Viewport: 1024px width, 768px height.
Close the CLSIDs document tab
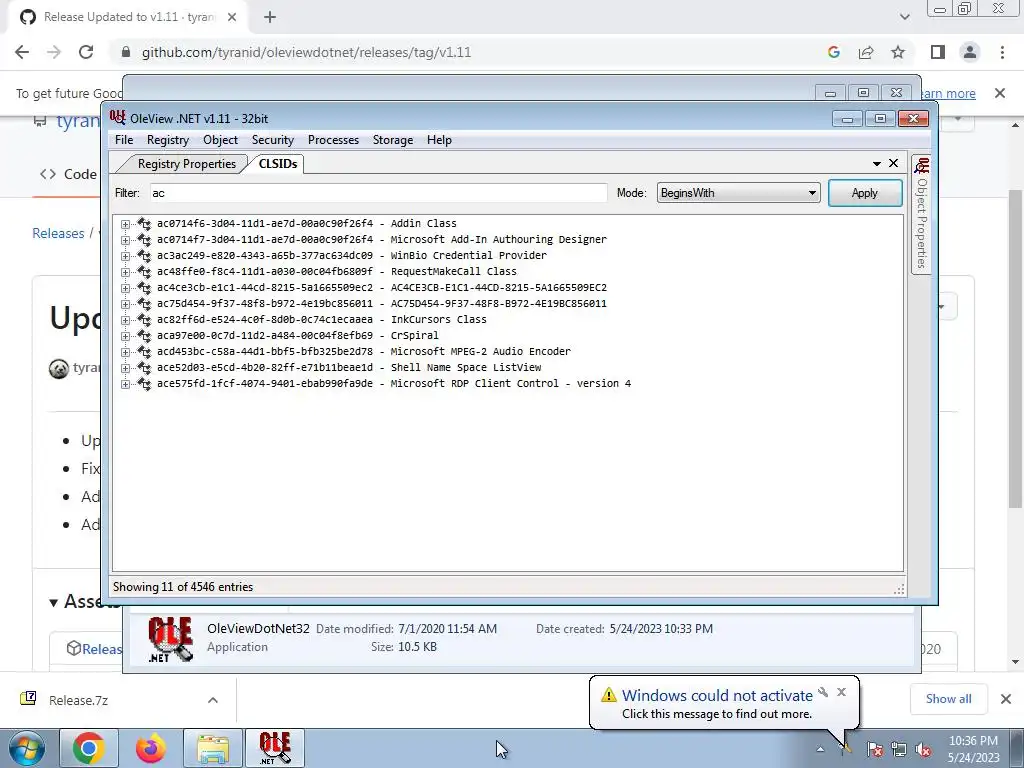(893, 163)
